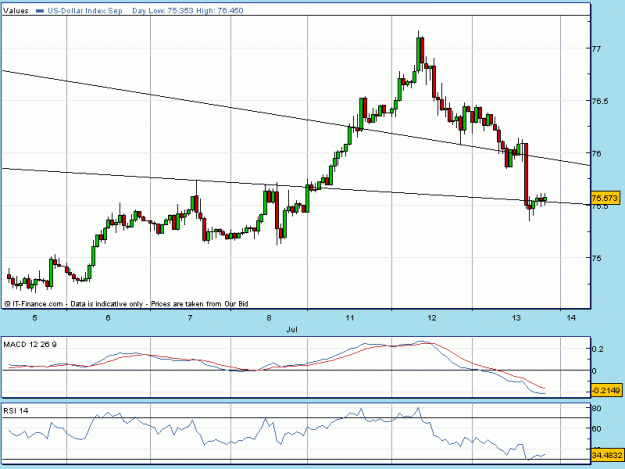Click the MACD axis label 0
Viewport: 625px width, 469px height.
[594, 371]
